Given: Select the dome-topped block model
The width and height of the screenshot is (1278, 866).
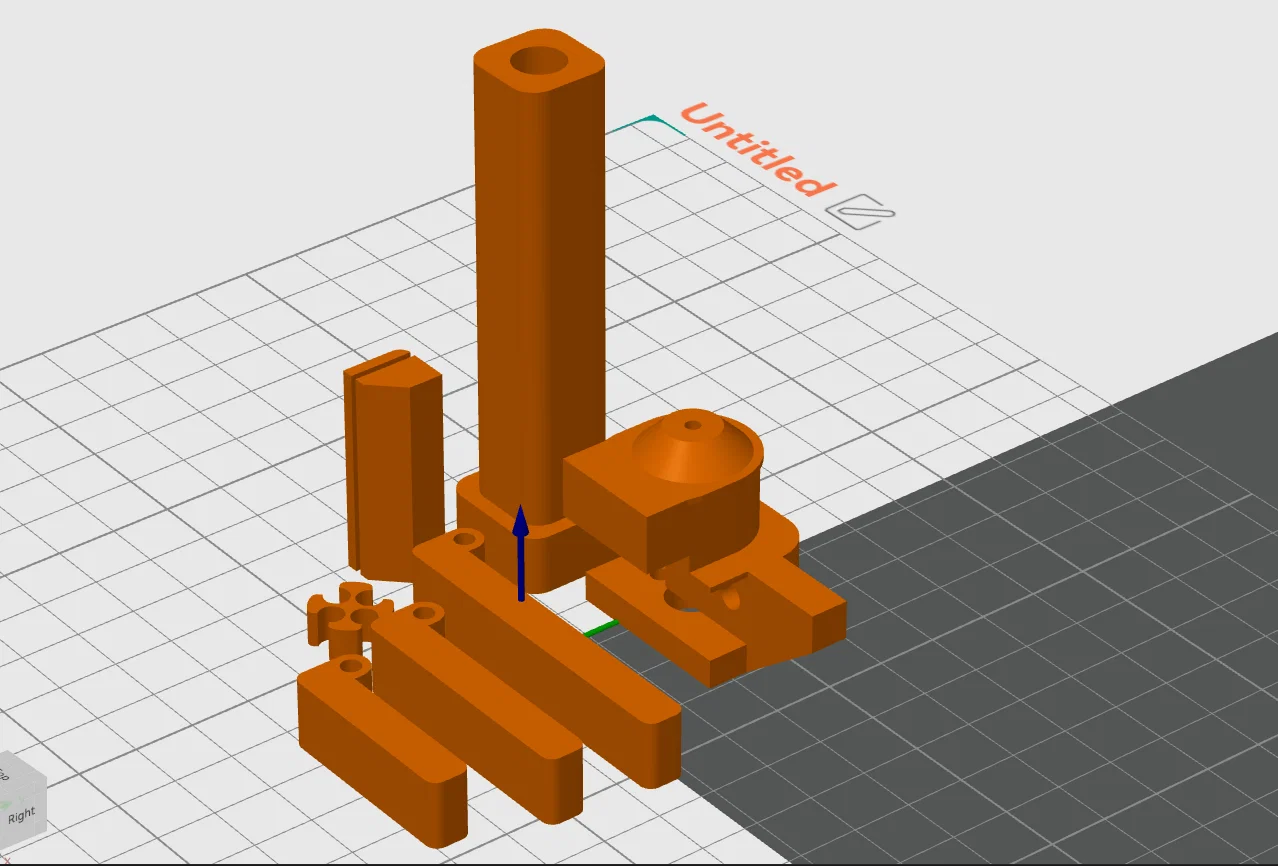Looking at the screenshot, I should [x=665, y=490].
